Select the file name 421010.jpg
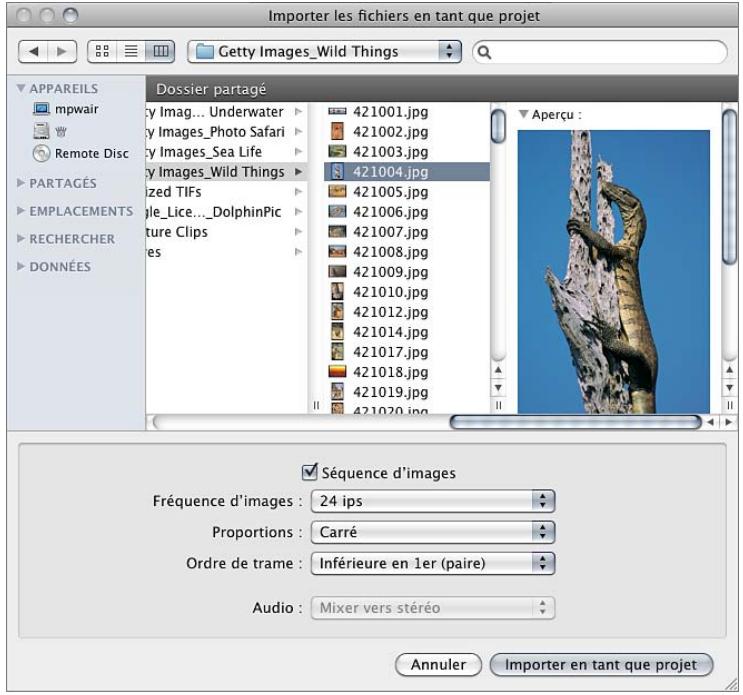 point(390,292)
